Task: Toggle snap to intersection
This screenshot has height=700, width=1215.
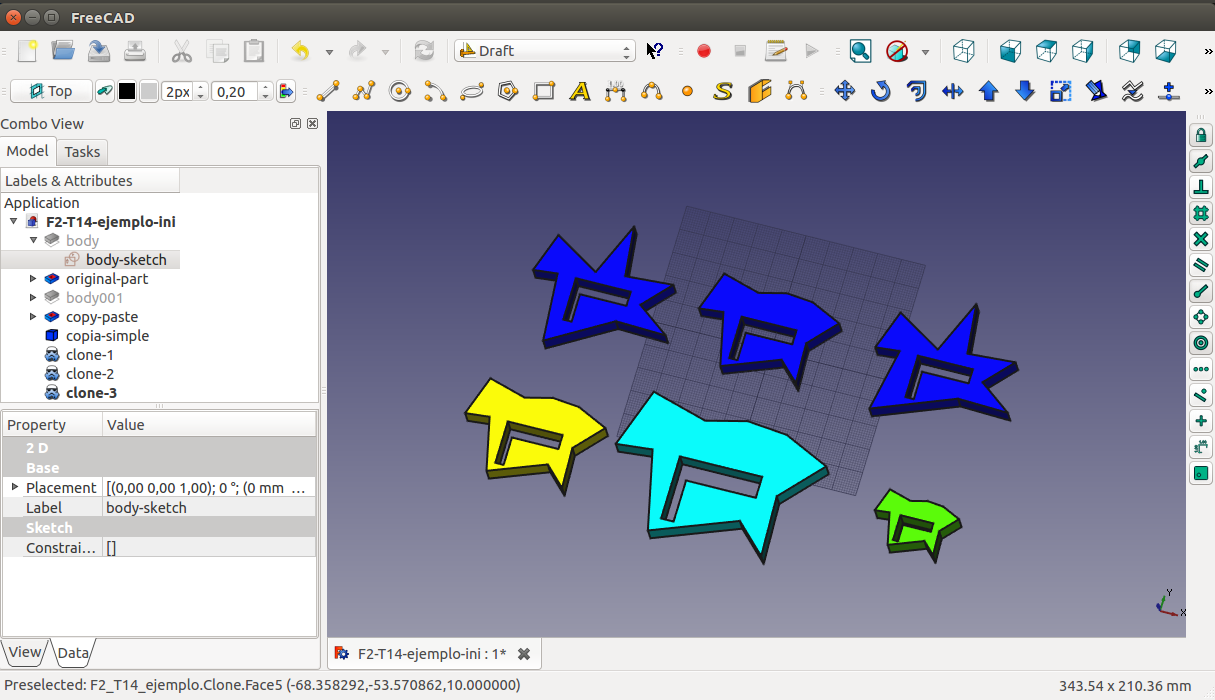Action: pyautogui.click(x=1201, y=239)
